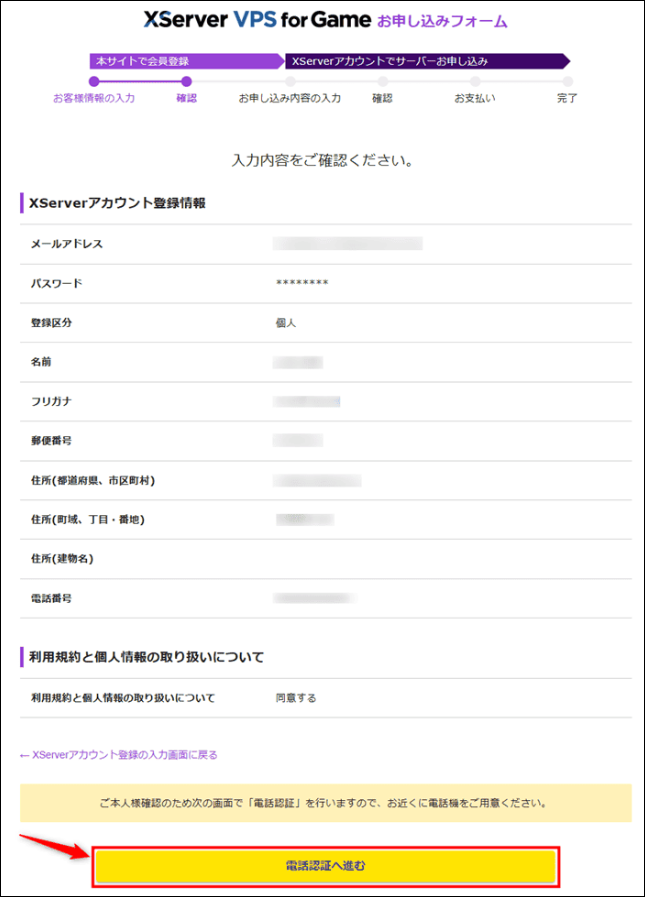Click the XServerアカウントでサーバーお申し込み banner
Viewport: 645px width, 897px height.
pyautogui.click(x=428, y=61)
